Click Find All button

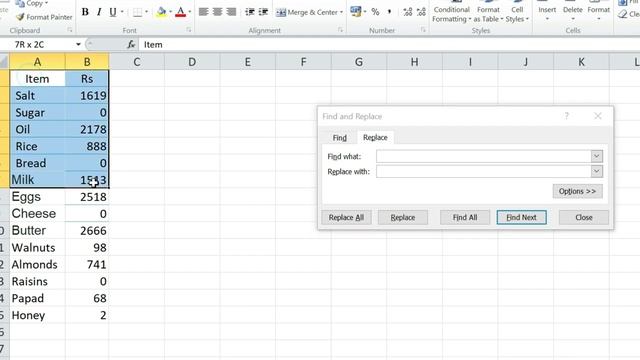(465, 218)
